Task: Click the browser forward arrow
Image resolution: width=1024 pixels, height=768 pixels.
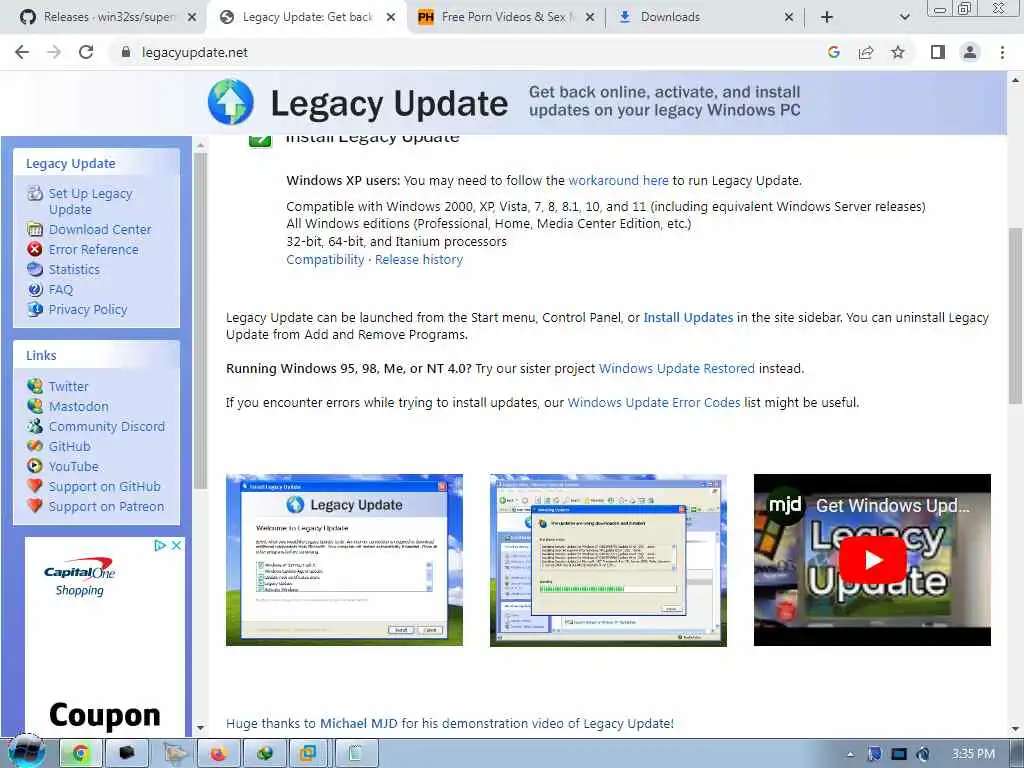Action: [54, 52]
